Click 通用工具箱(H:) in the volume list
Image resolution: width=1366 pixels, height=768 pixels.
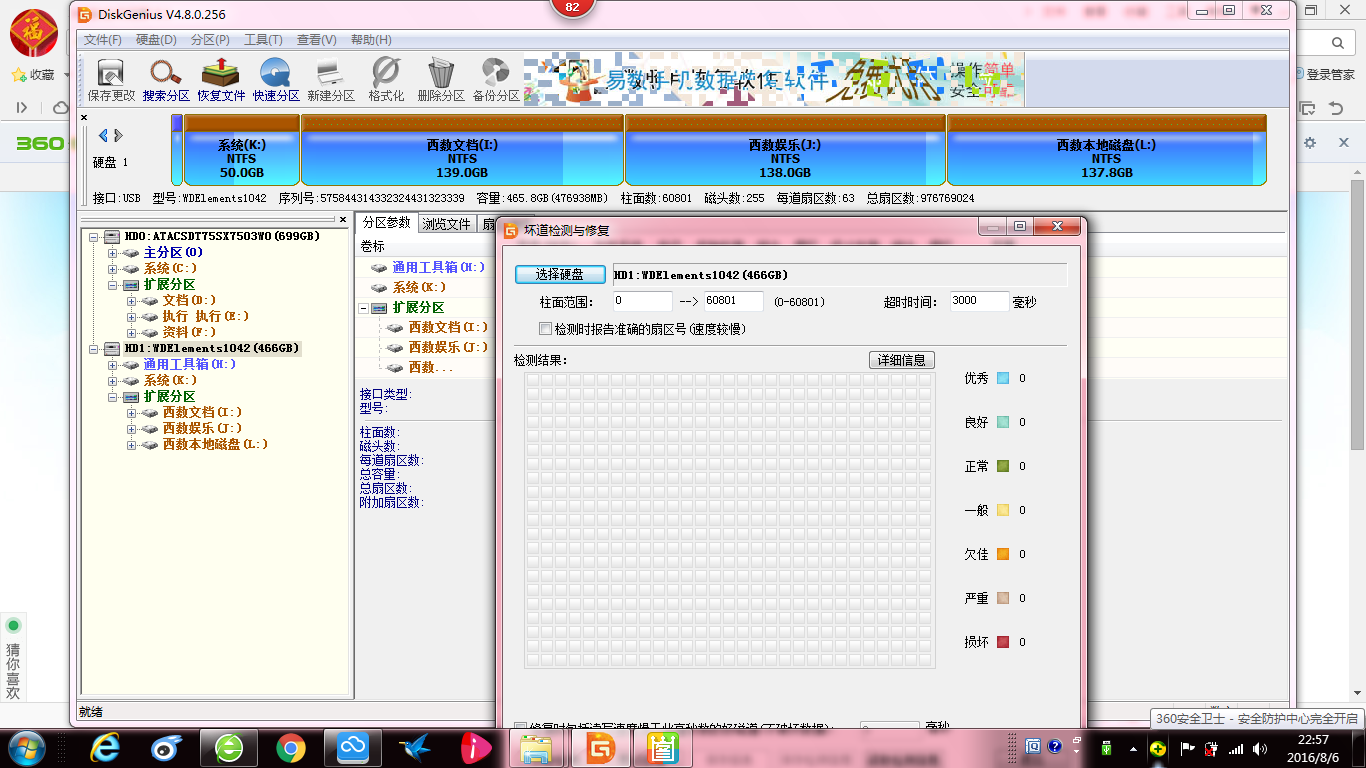coord(438,268)
